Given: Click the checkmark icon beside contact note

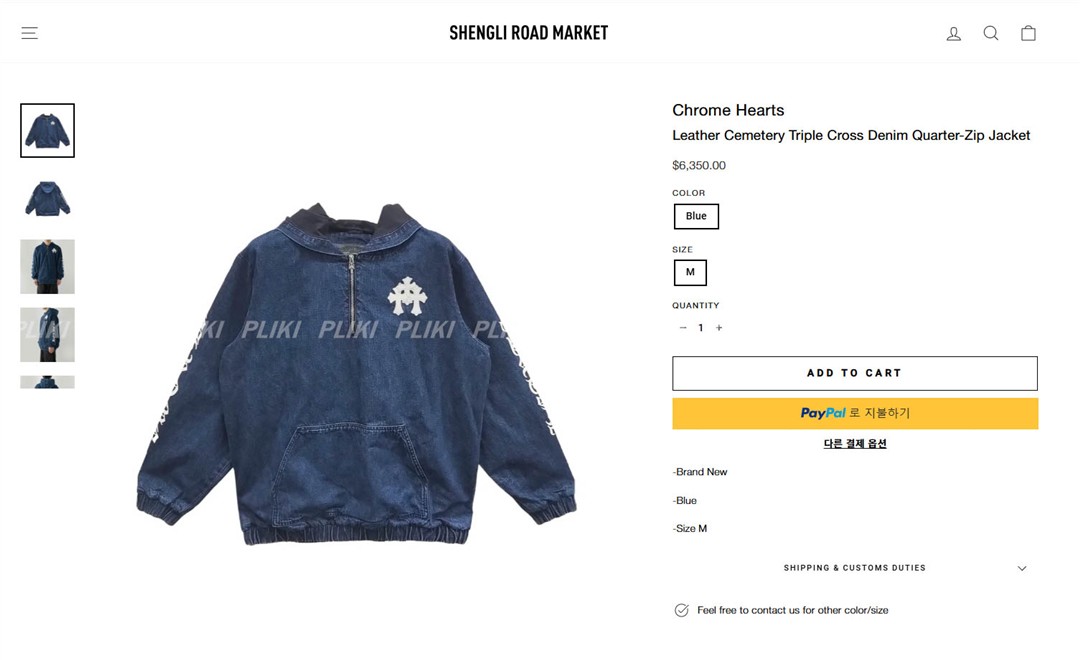Looking at the screenshot, I should pyautogui.click(x=681, y=610).
